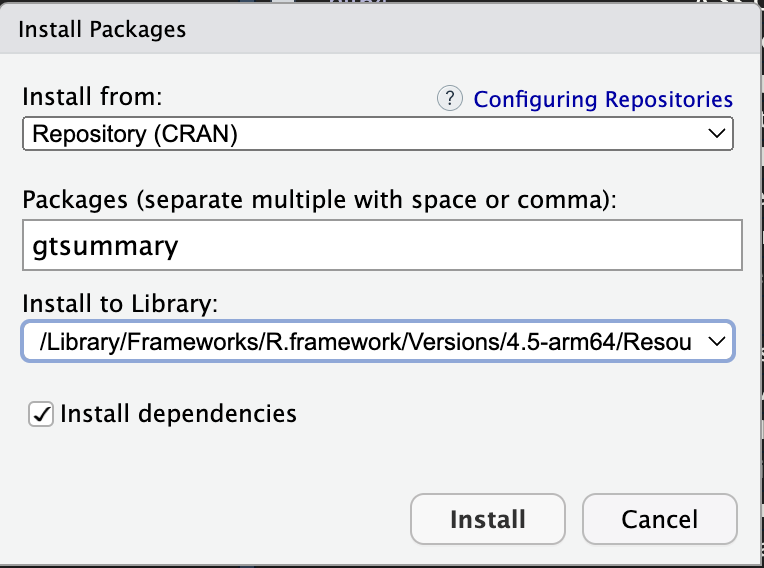This screenshot has width=764, height=568.
Task: Click the Install from: label
Action: click(x=92, y=96)
